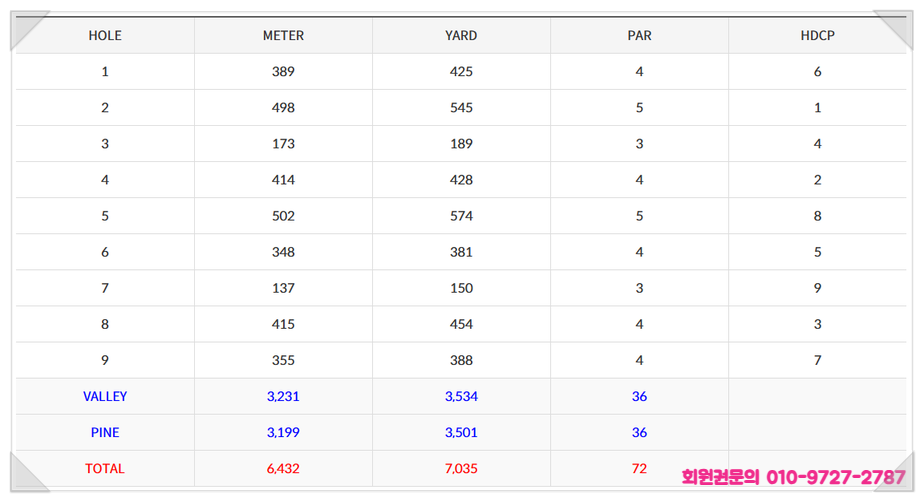Select the 173 meter value
The width and height of the screenshot is (924, 502).
pos(283,144)
